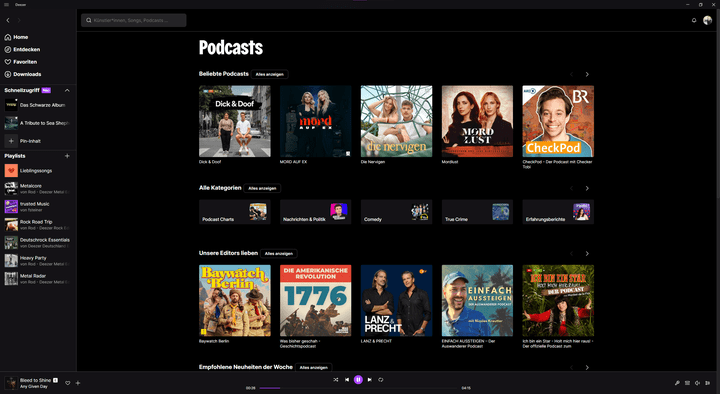The width and height of the screenshot is (720, 394).
Task: Open the CheckPod podcast cover
Action: point(558,121)
